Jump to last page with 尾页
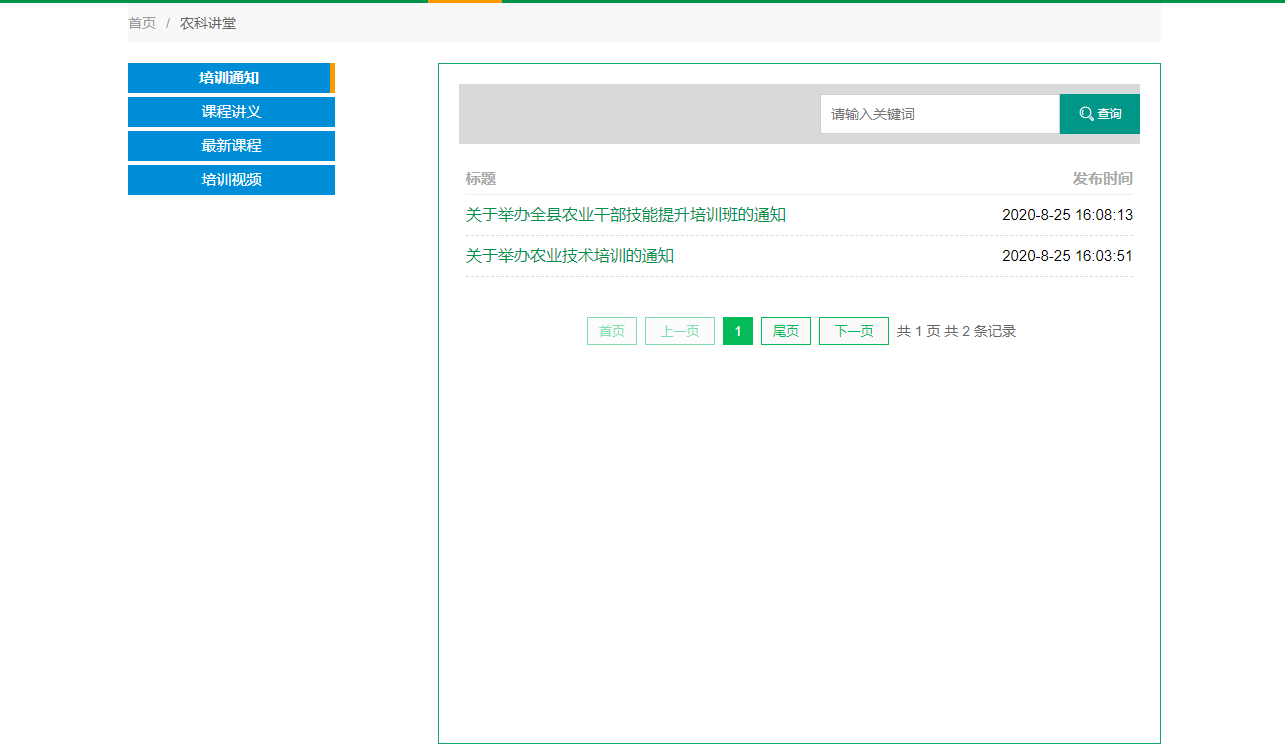The image size is (1285, 751). [785, 331]
